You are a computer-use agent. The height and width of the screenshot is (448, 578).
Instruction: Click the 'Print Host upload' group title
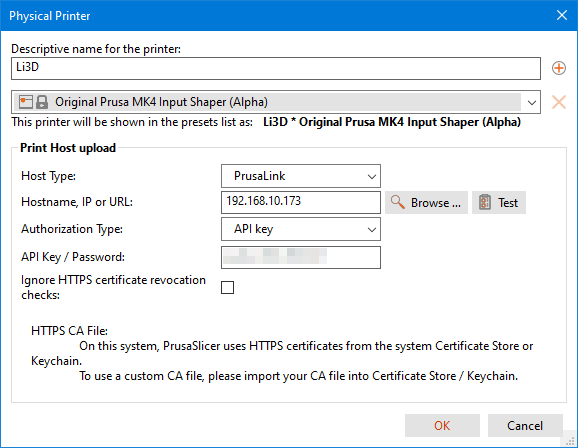[x=68, y=148]
